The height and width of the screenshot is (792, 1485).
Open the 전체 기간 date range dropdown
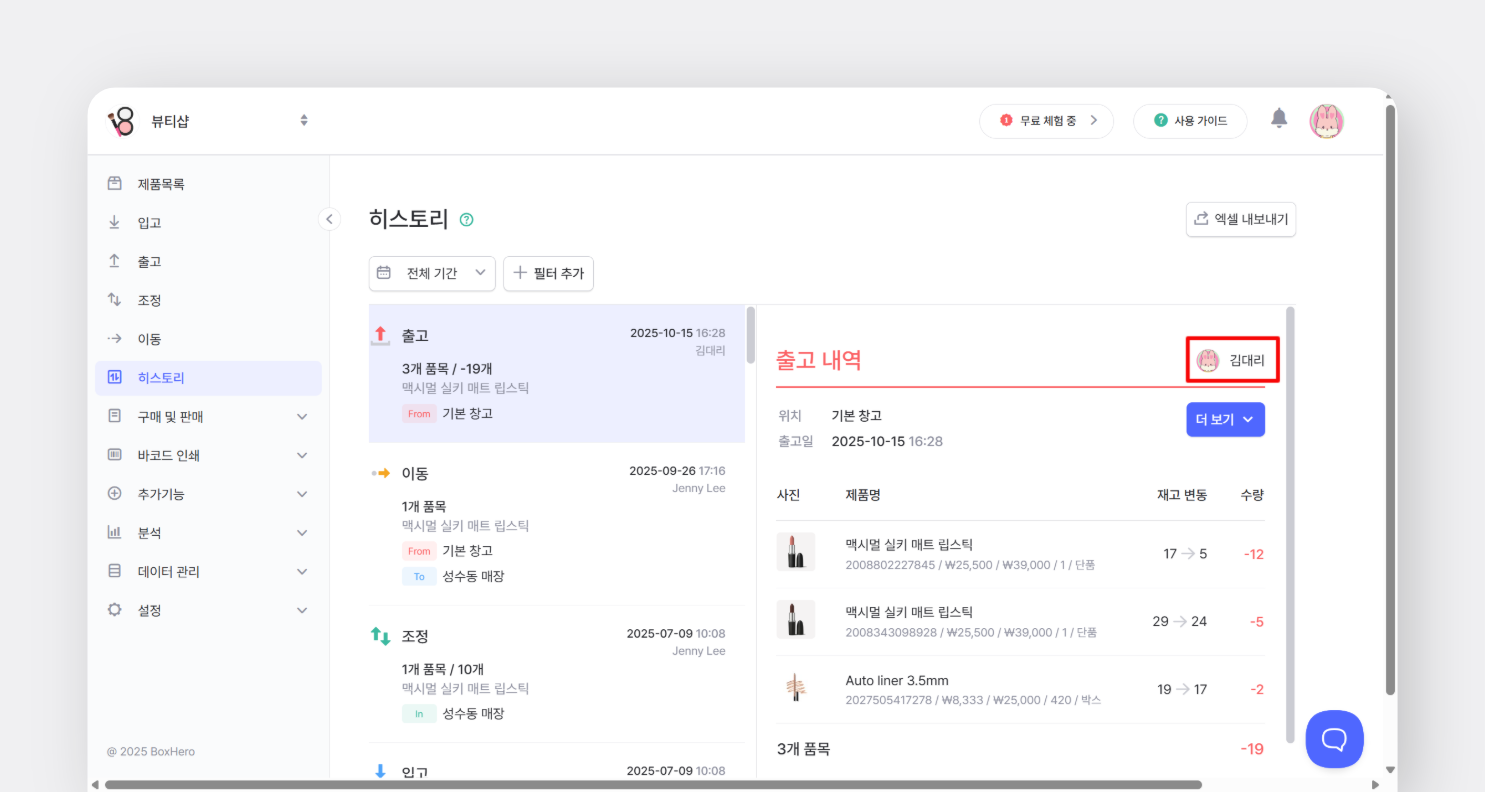(432, 273)
